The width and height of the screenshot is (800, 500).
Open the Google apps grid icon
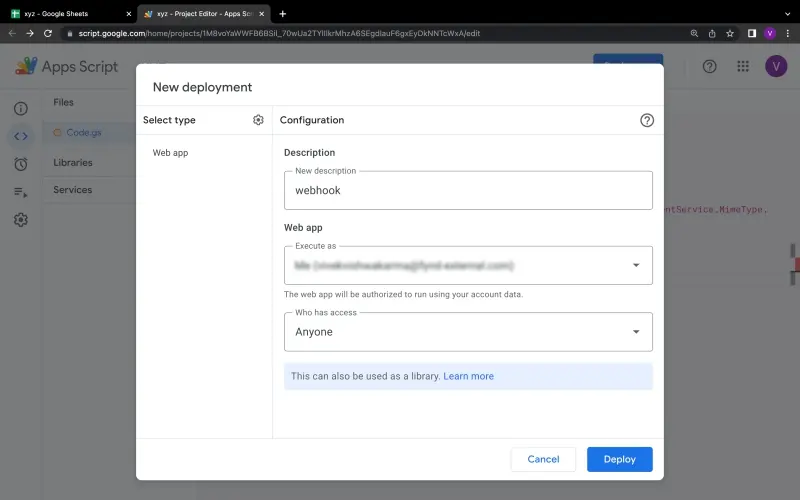click(x=743, y=66)
